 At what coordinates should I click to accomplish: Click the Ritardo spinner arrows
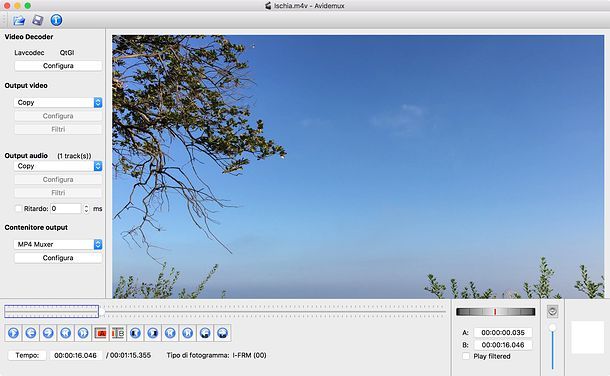coord(86,209)
